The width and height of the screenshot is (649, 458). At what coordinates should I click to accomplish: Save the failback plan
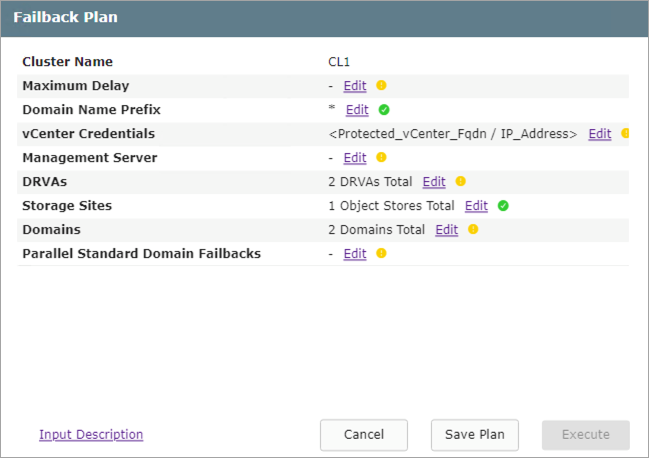pyautogui.click(x=475, y=435)
